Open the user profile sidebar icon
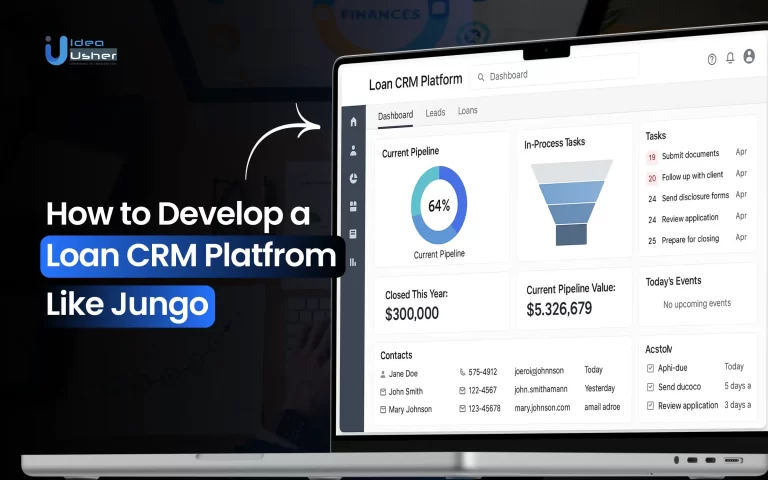This screenshot has width=768, height=480. (353, 151)
